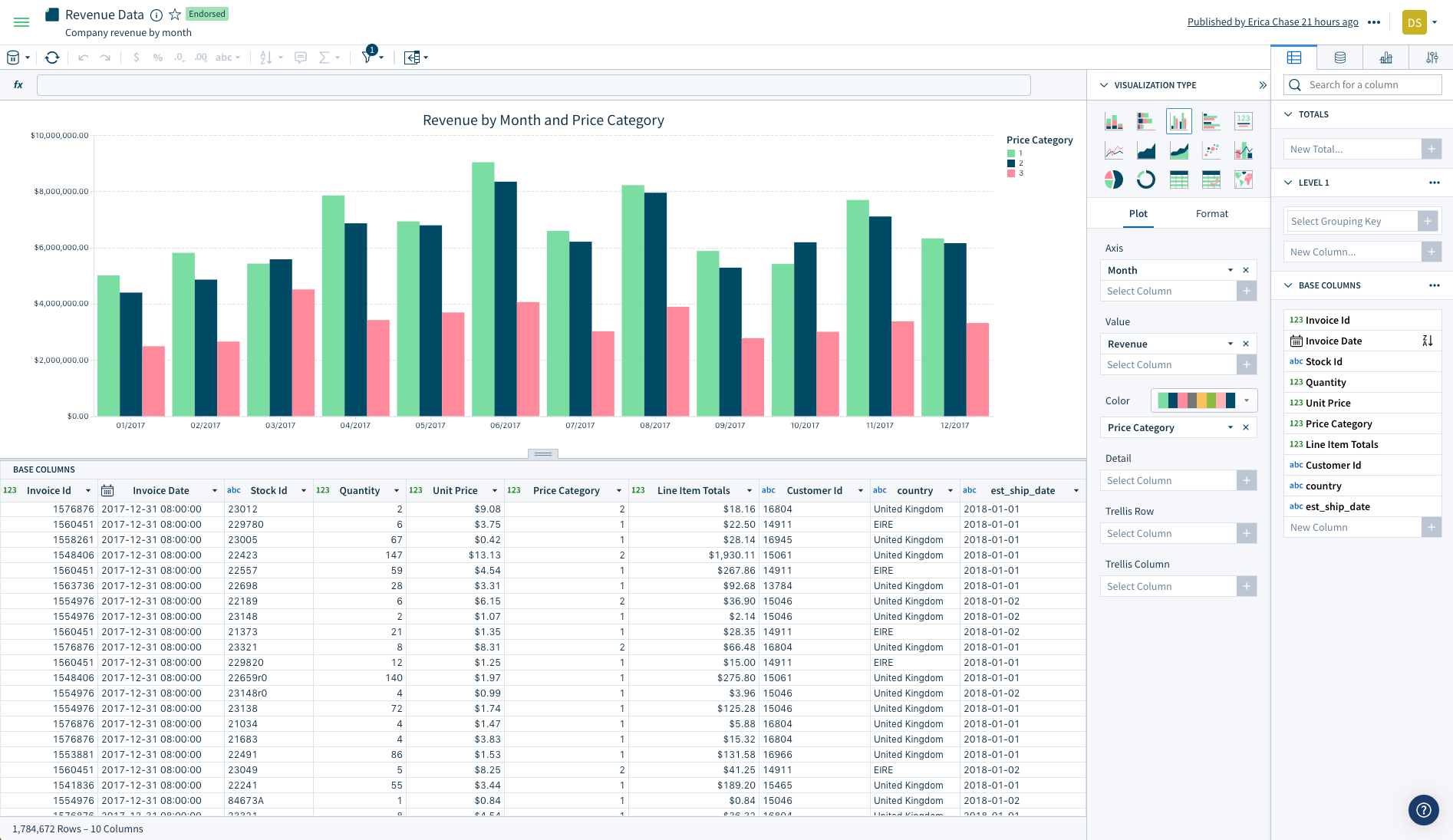
Task: Choose the KPI single value visualization
Action: click(1243, 120)
